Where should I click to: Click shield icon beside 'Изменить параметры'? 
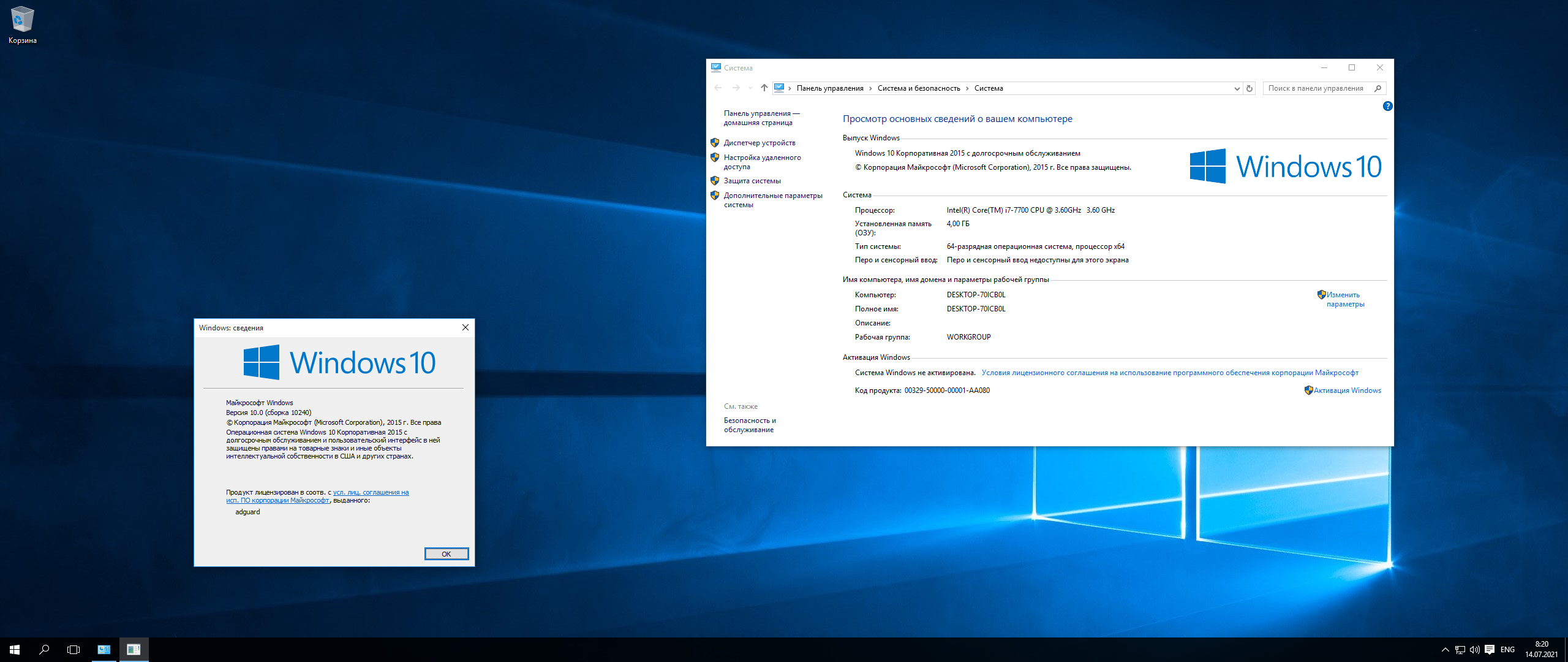1321,294
